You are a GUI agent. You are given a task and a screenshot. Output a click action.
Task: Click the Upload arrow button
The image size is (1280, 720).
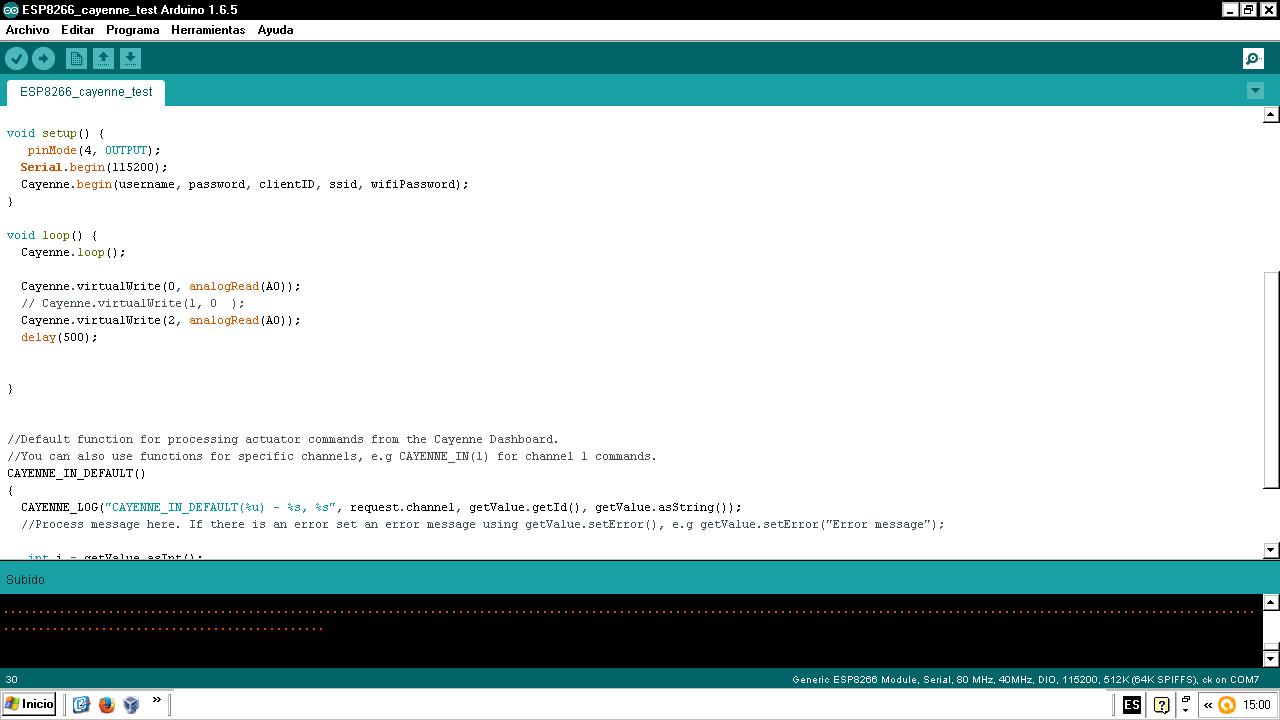(x=43, y=59)
